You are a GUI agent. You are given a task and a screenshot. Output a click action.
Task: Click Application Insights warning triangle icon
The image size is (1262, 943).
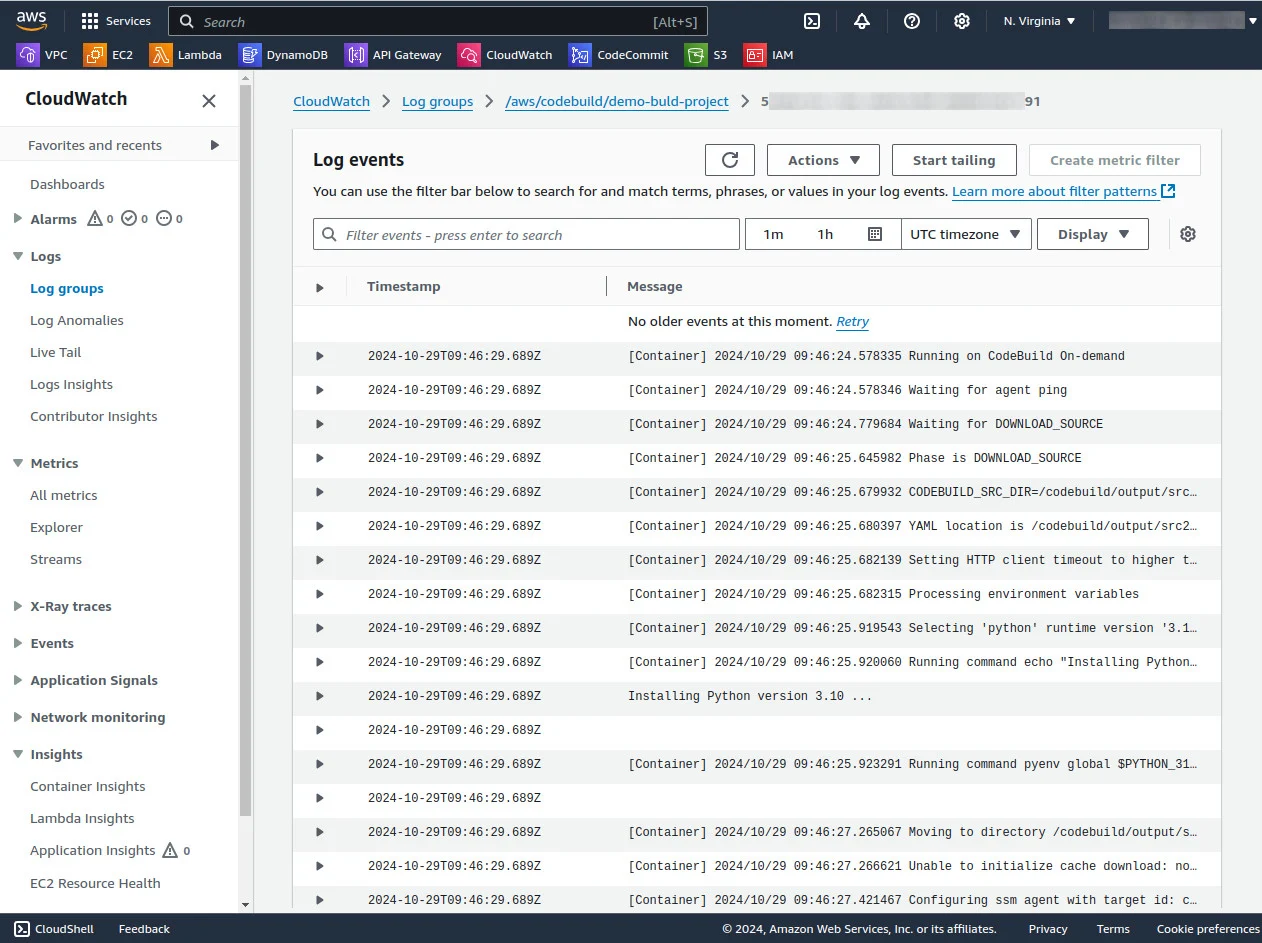tap(170, 850)
